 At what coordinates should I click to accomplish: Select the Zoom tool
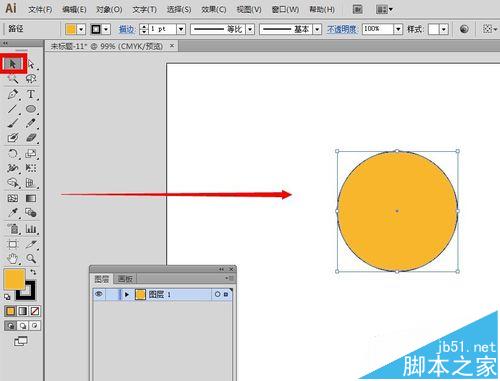tap(31, 258)
